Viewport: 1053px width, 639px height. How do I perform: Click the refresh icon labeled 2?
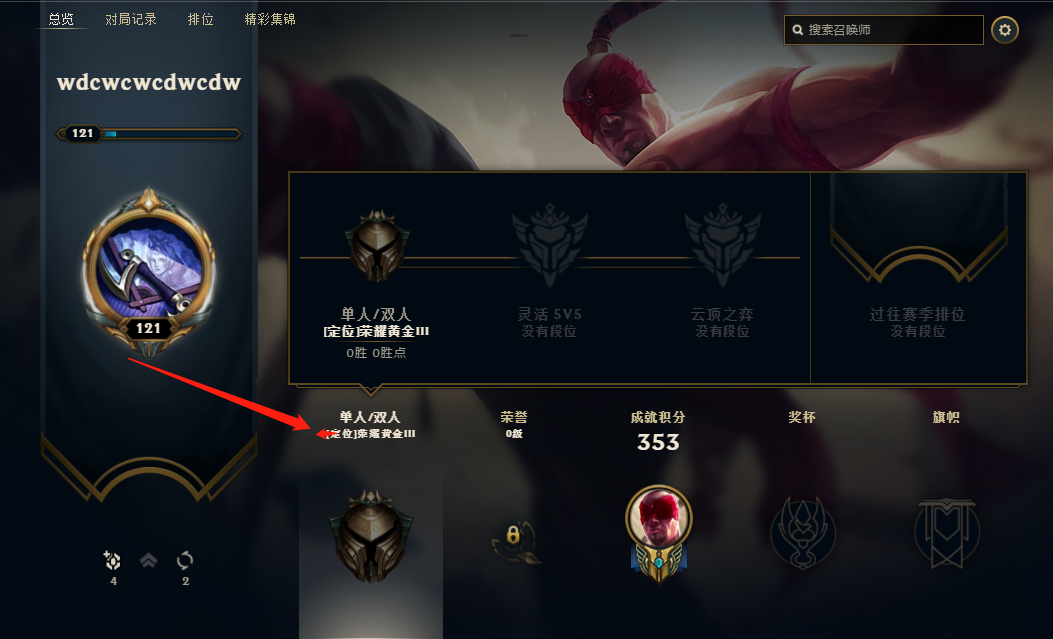[185, 560]
